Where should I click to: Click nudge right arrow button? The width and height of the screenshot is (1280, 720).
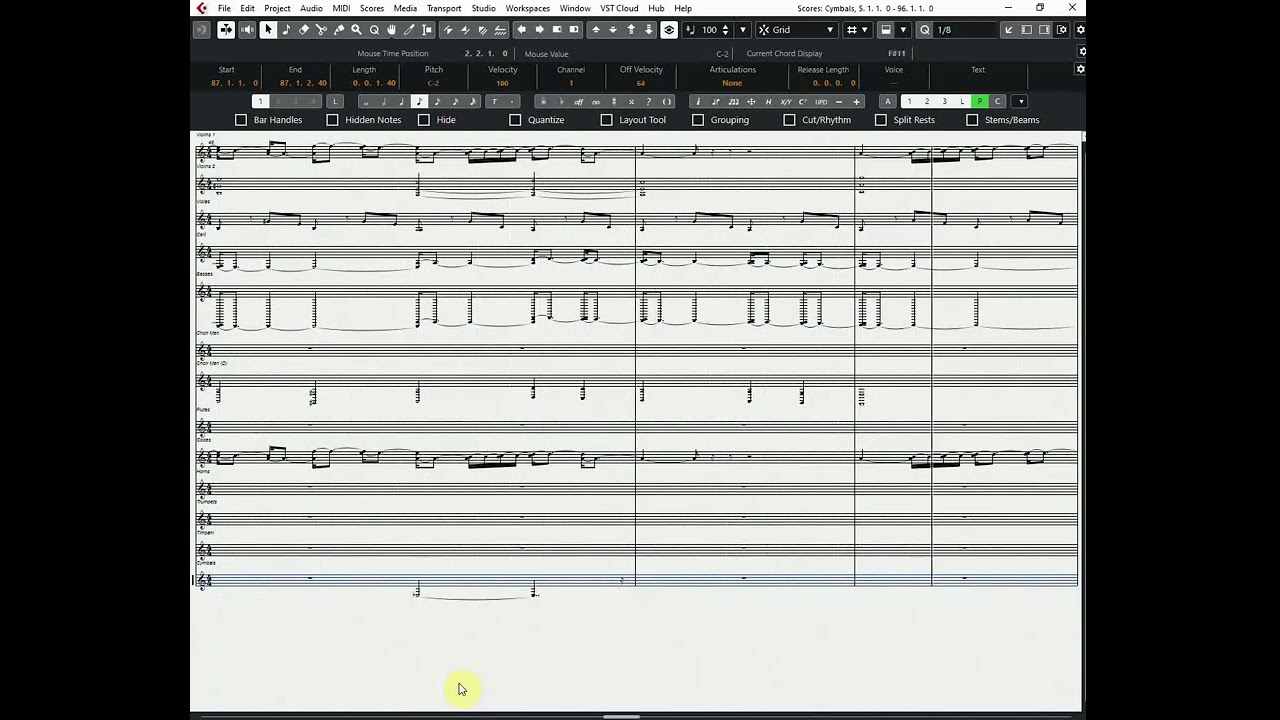coord(539,30)
